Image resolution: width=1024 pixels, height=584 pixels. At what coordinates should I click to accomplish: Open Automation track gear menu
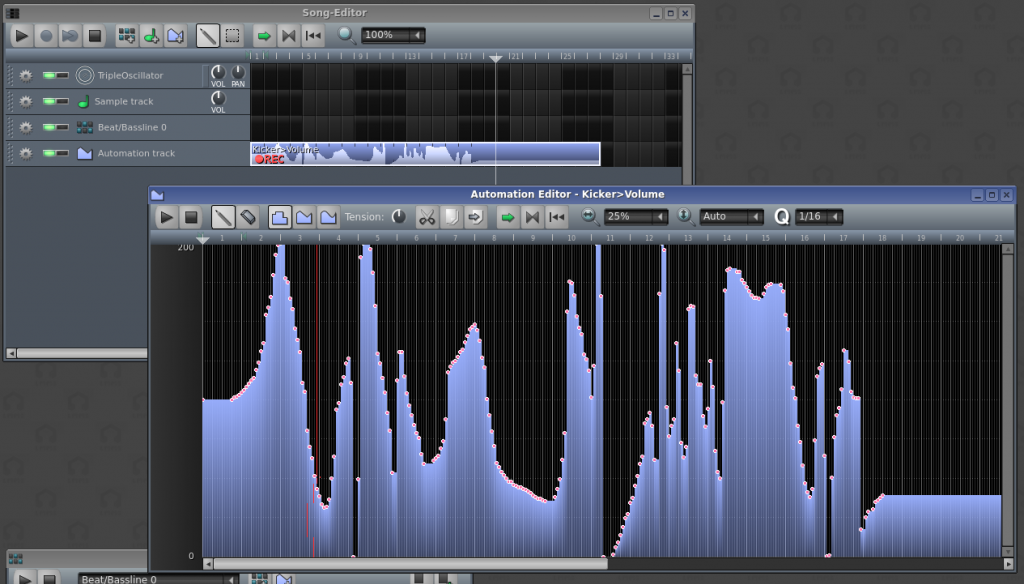pyautogui.click(x=25, y=154)
